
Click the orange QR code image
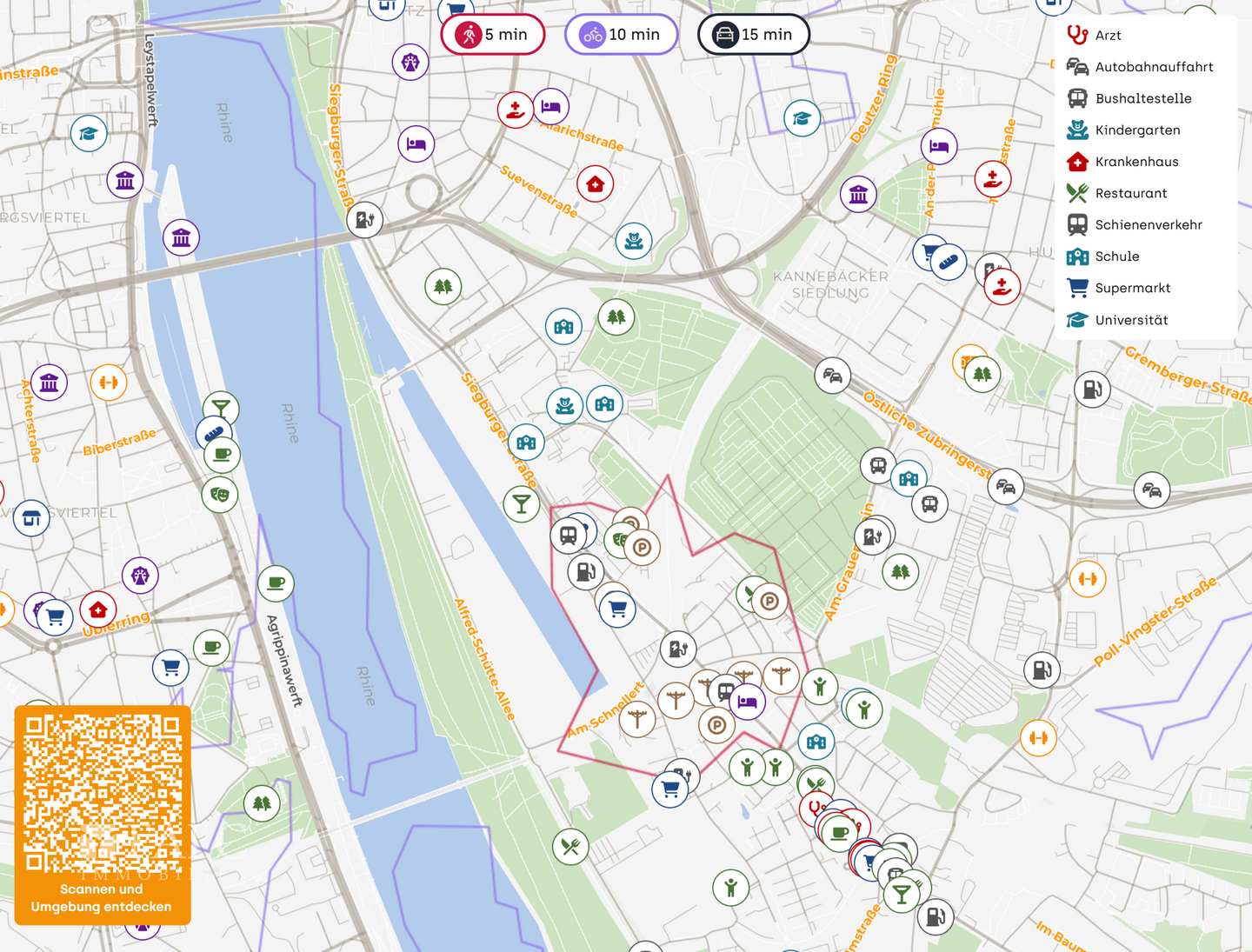click(103, 793)
